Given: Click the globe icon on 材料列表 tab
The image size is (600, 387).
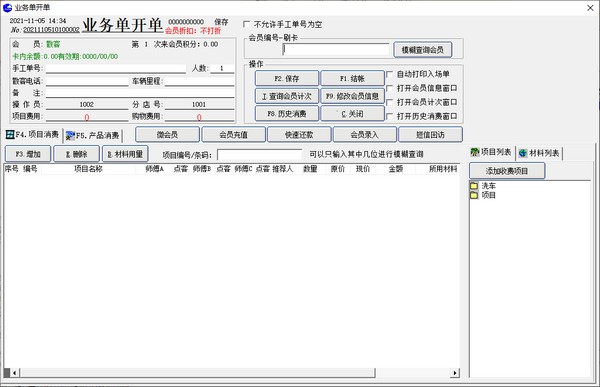Looking at the screenshot, I should [523, 153].
